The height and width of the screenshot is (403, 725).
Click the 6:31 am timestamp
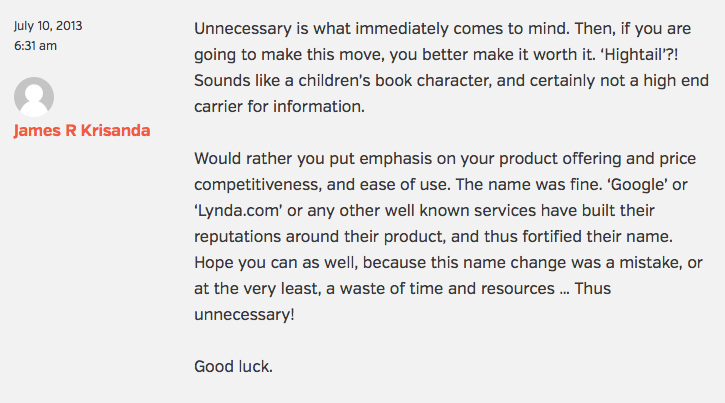point(35,46)
